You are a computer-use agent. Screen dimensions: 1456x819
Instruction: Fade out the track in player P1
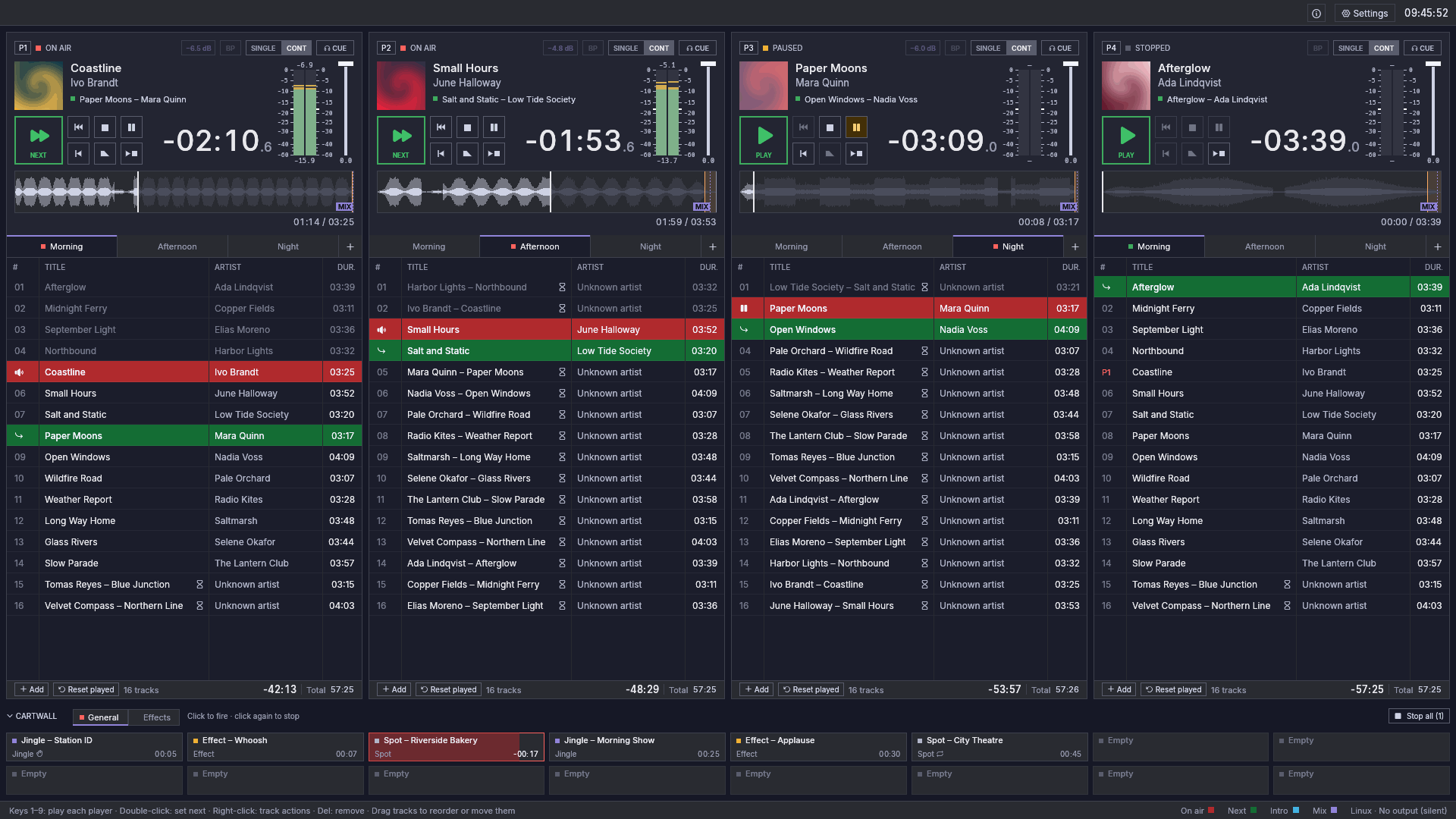105,153
